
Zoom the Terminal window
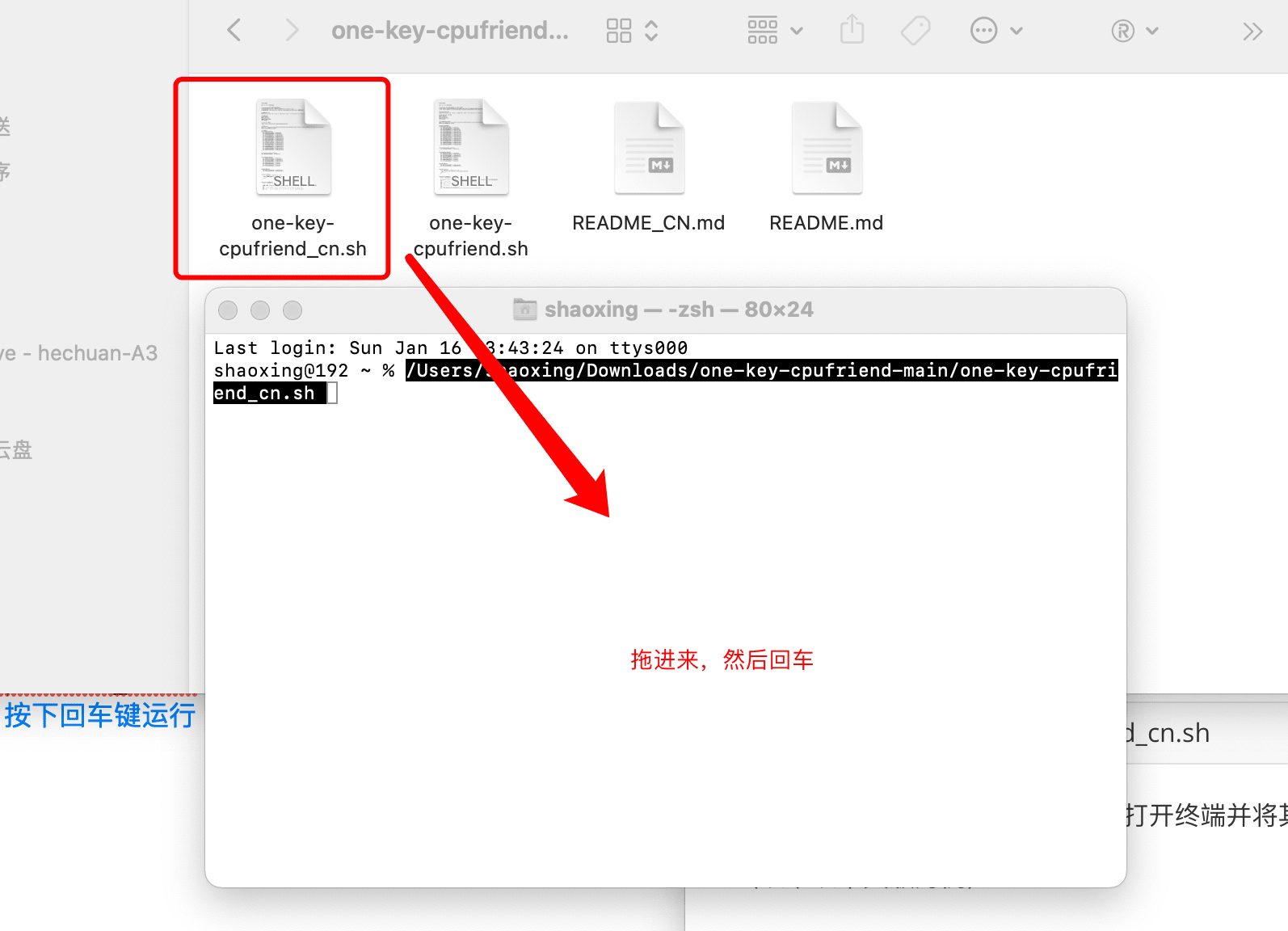(x=293, y=310)
